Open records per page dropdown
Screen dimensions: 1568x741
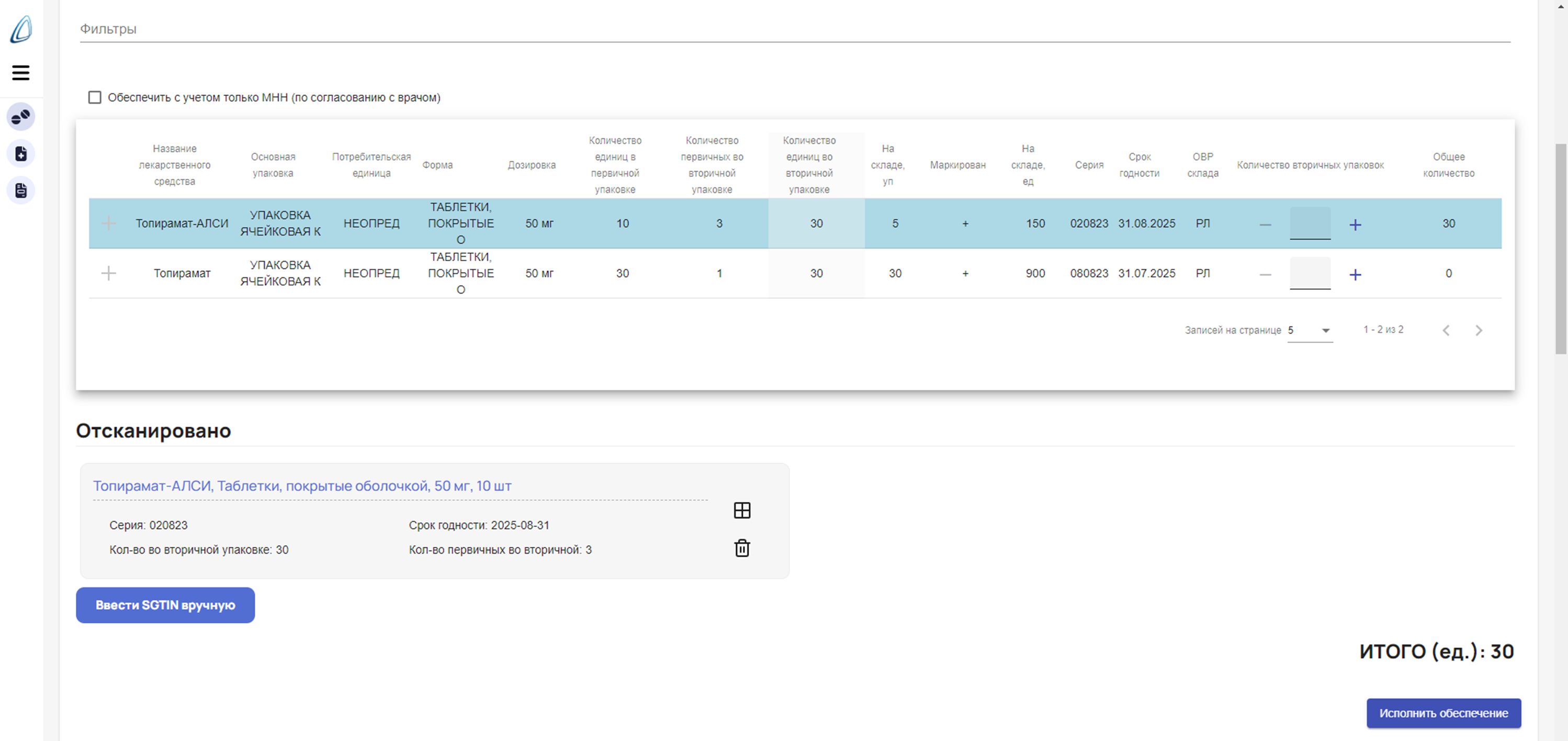pyautogui.click(x=1310, y=330)
